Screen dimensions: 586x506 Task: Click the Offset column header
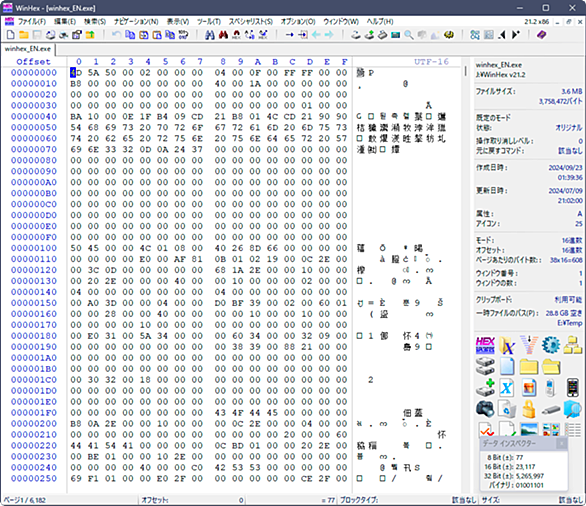click(34, 62)
